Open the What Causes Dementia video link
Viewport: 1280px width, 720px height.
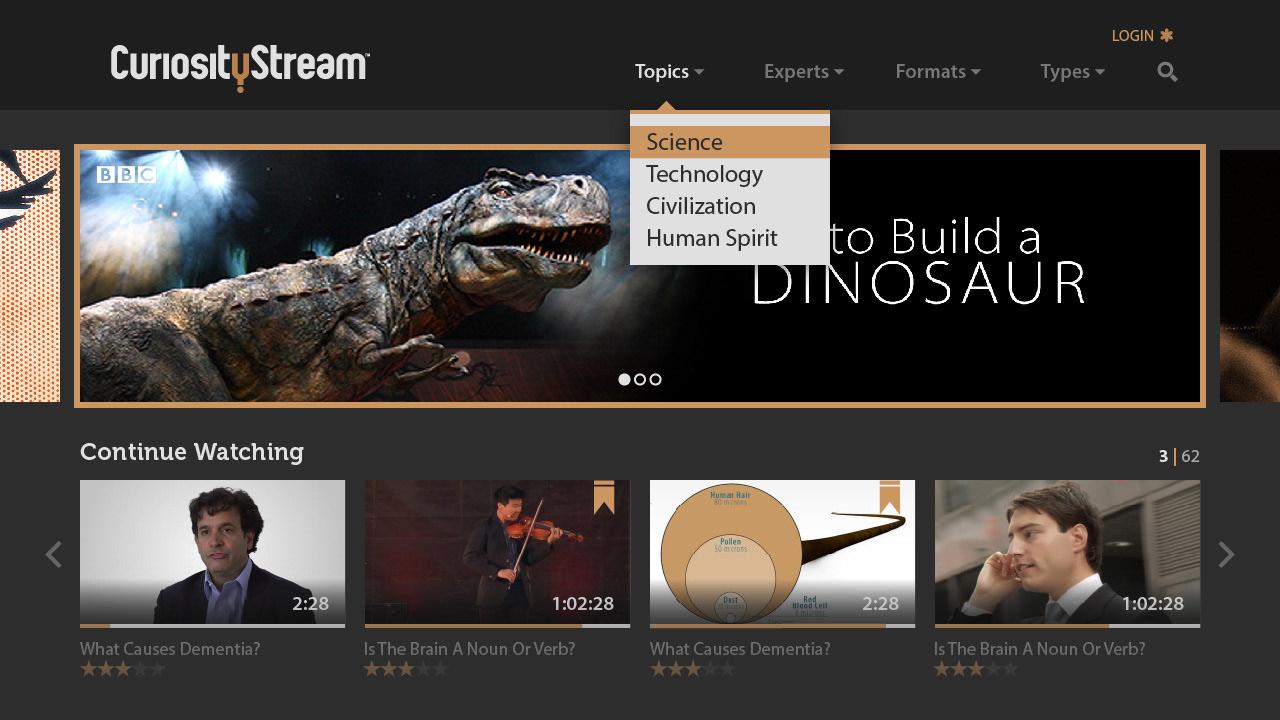tap(169, 649)
